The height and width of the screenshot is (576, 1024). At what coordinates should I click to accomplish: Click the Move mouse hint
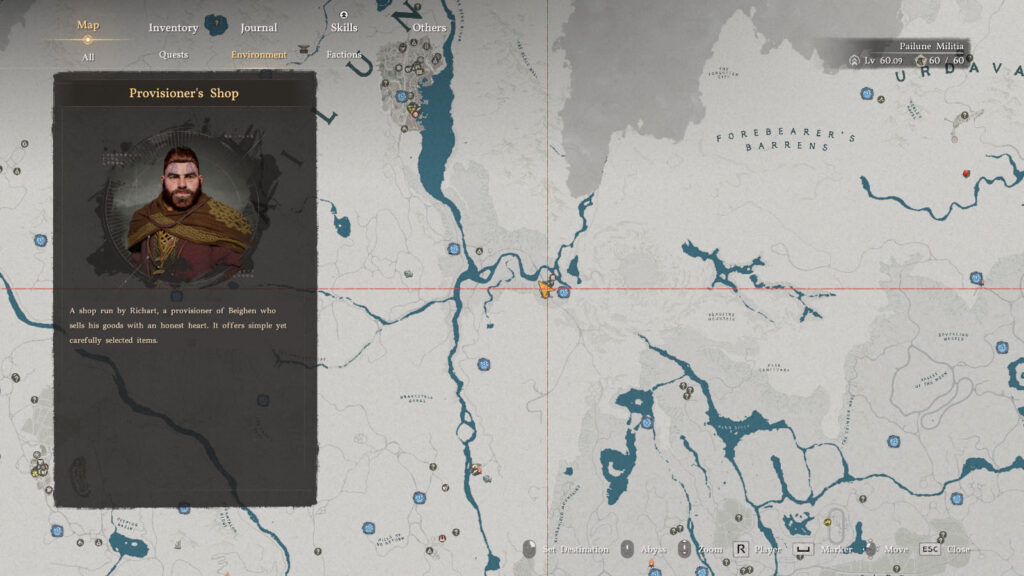click(x=886, y=549)
